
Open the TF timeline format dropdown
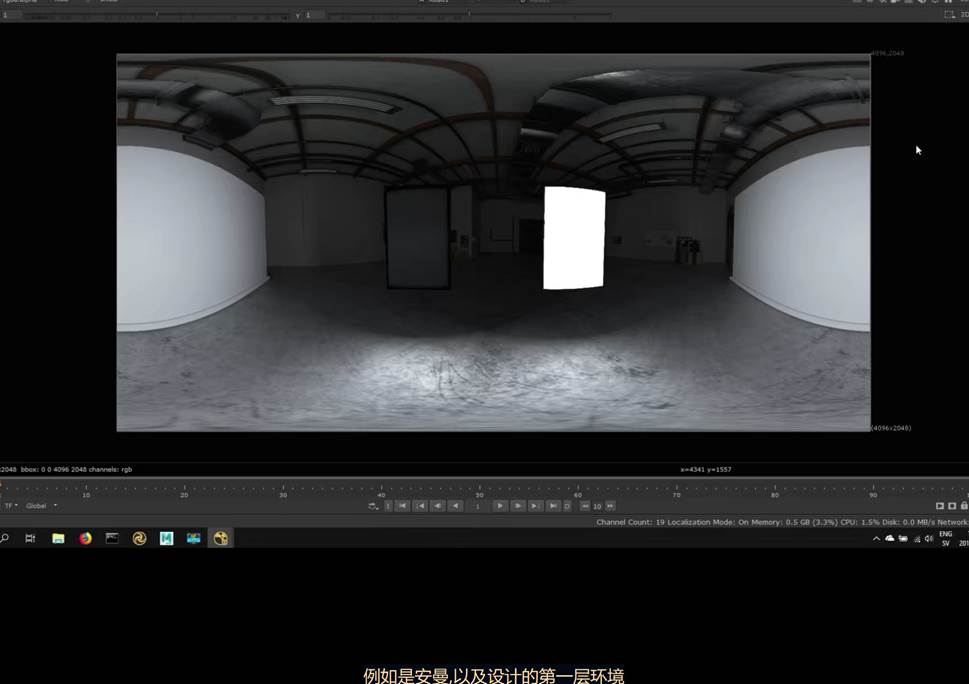[x=11, y=506]
